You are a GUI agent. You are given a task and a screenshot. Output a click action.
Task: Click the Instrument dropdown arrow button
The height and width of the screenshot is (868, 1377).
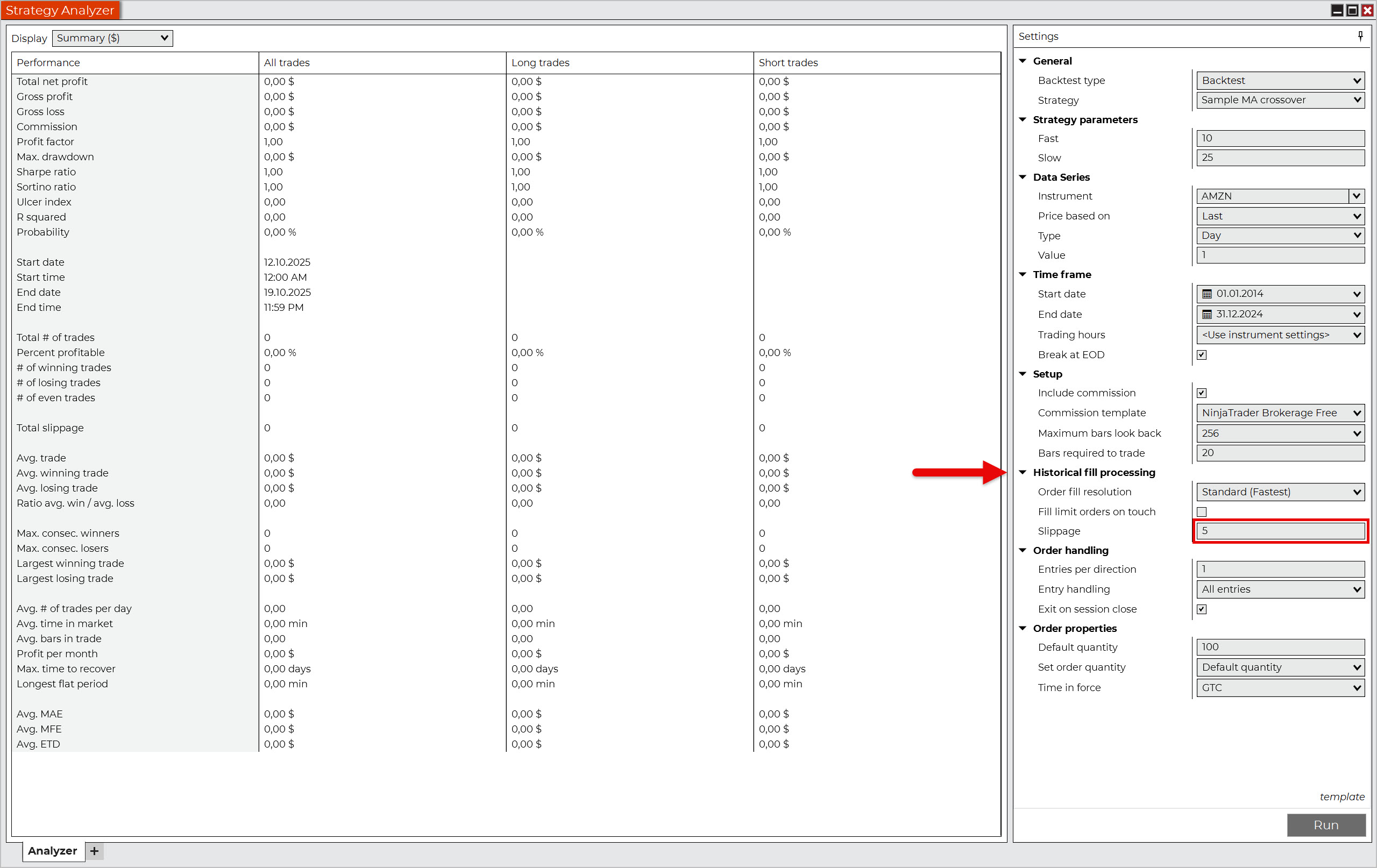[1357, 196]
